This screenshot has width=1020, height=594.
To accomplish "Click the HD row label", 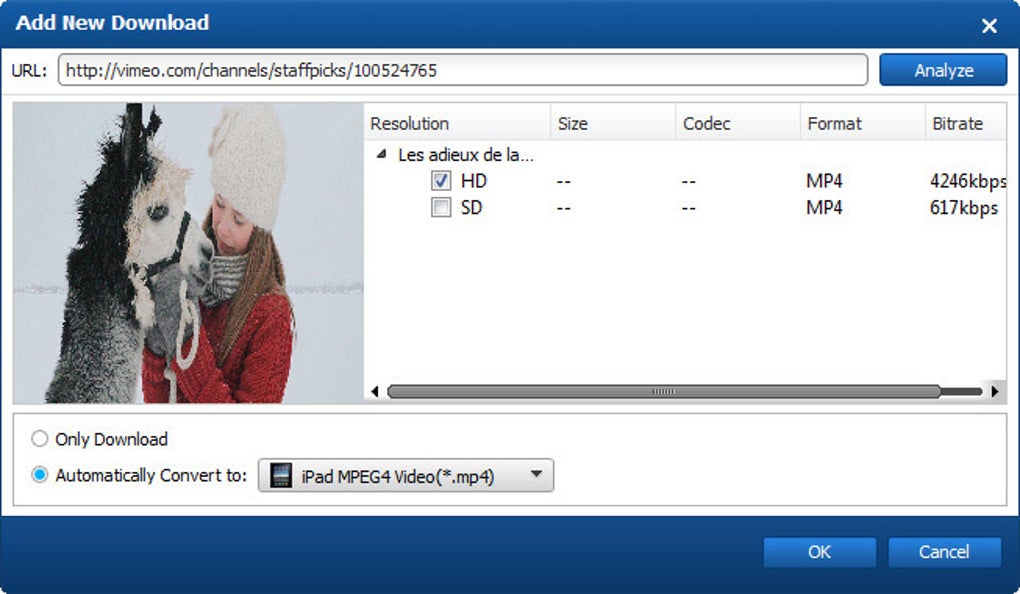I will (x=474, y=180).
